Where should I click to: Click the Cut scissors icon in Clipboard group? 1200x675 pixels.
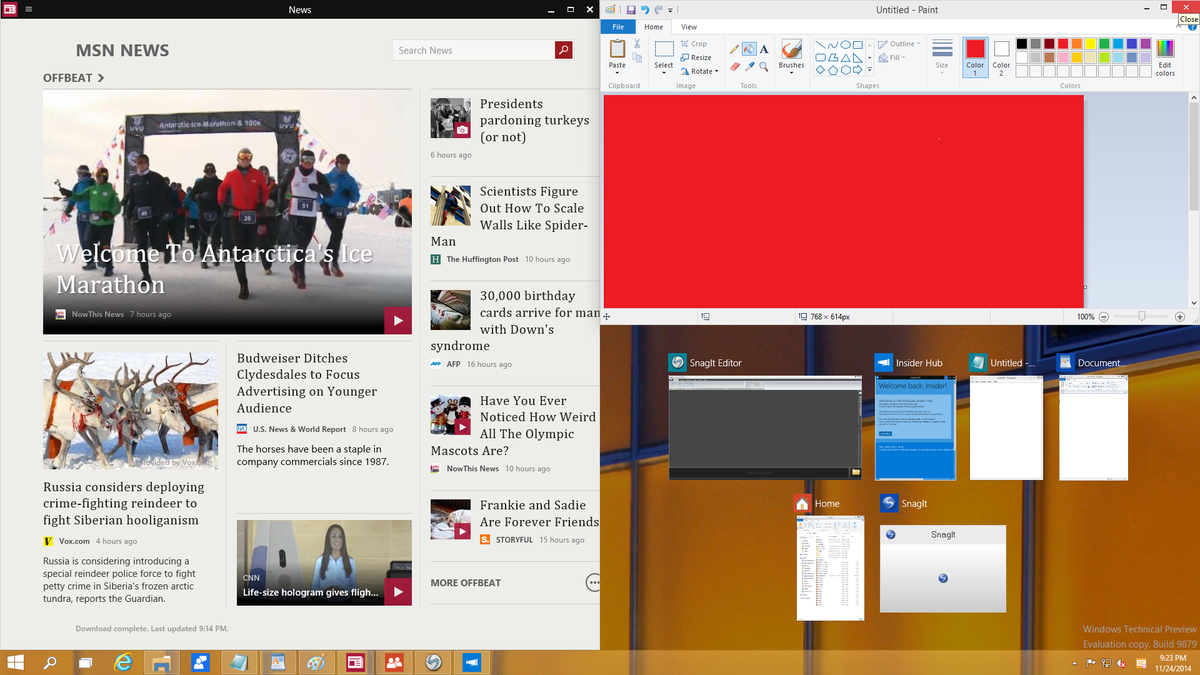(638, 44)
